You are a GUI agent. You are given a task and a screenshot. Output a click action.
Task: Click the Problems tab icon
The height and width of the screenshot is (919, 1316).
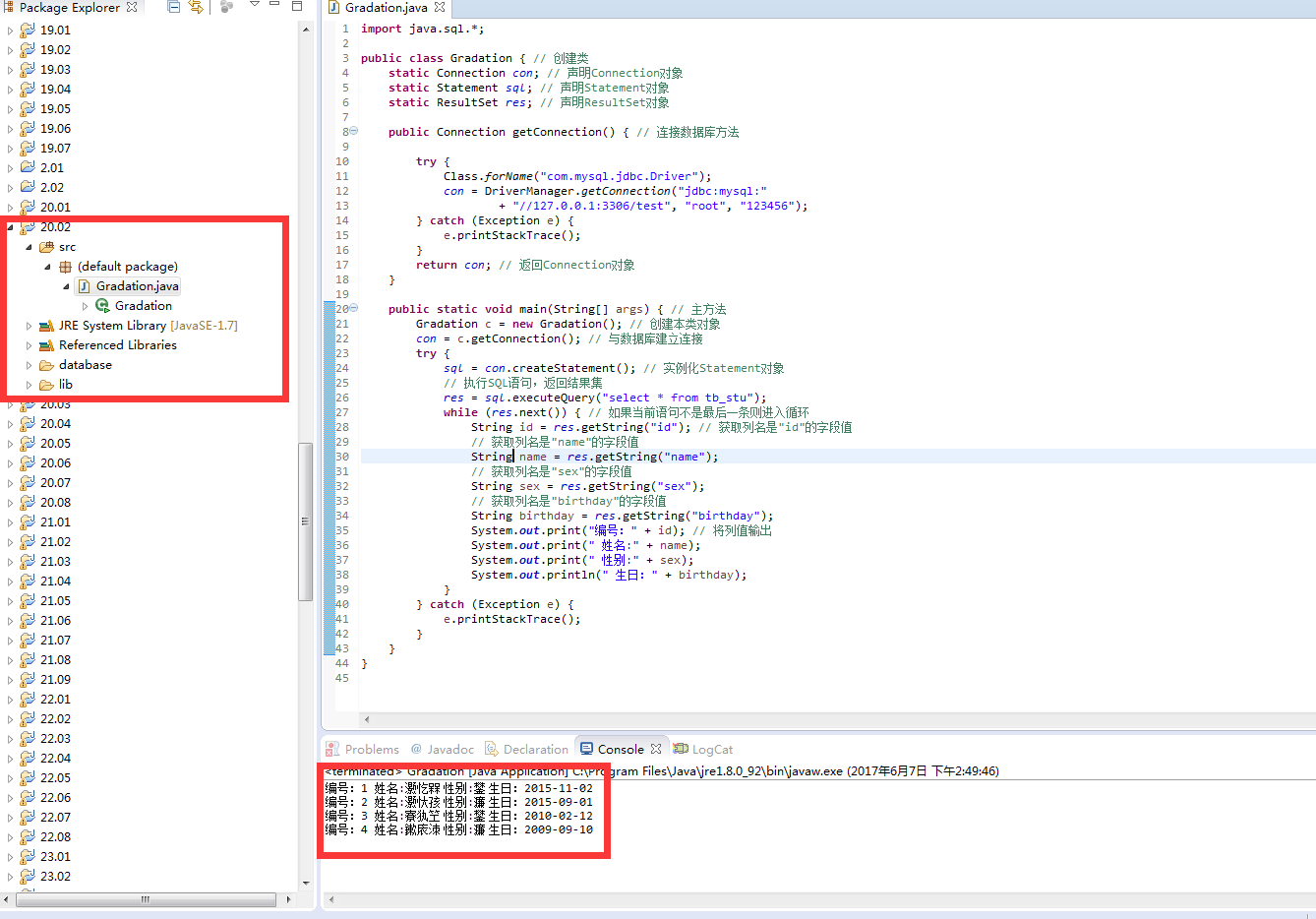(x=332, y=749)
